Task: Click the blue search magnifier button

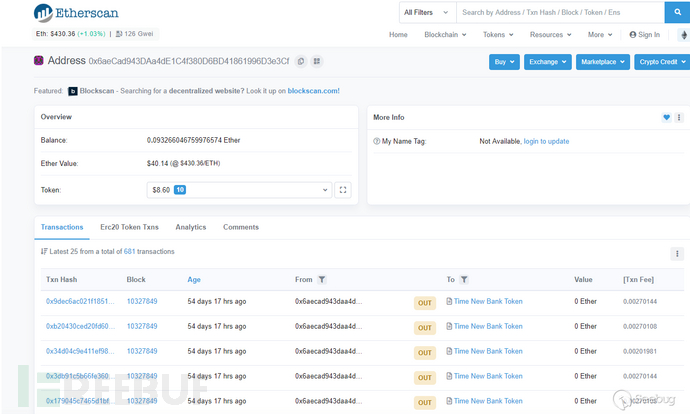Action: 677,12
